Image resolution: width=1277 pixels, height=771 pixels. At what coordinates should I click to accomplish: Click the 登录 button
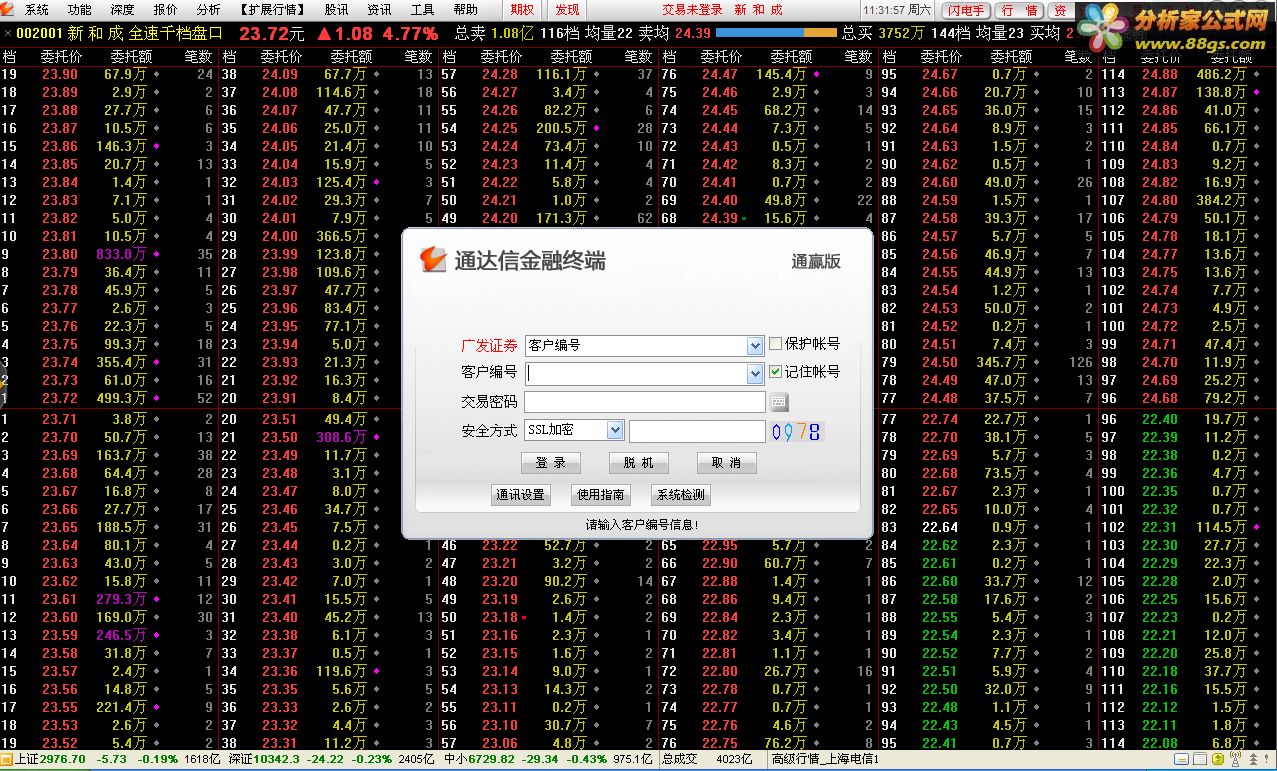(x=551, y=463)
